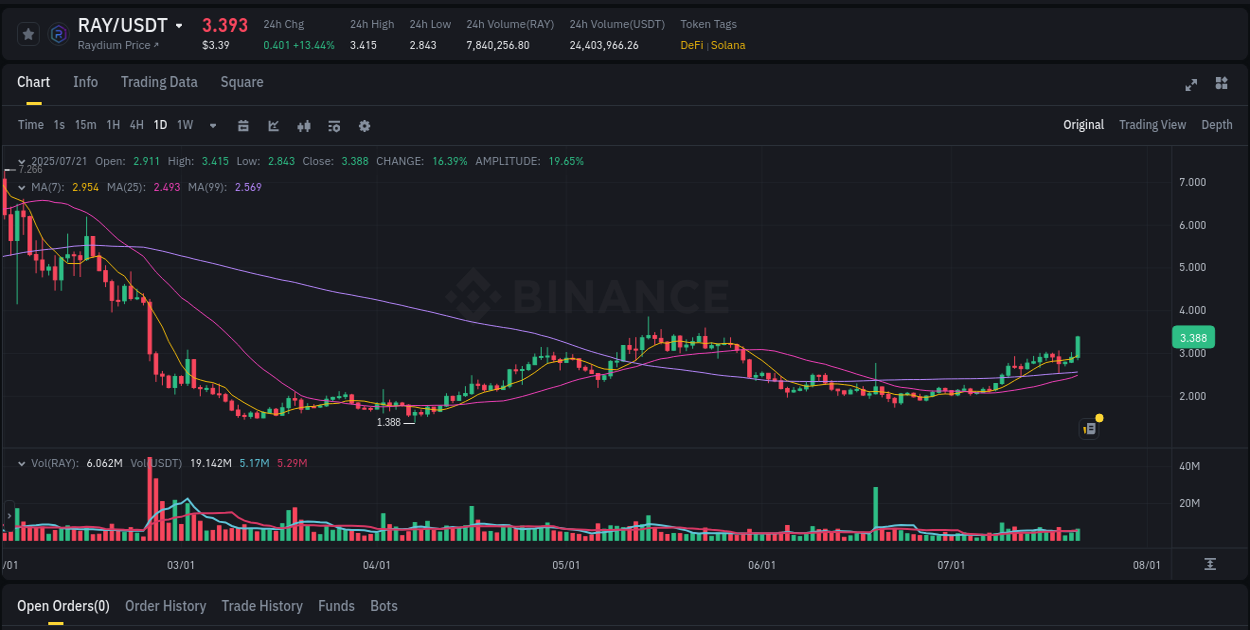Click the chat bubble icon with yellow notification dot
The height and width of the screenshot is (630, 1250).
[1088, 427]
